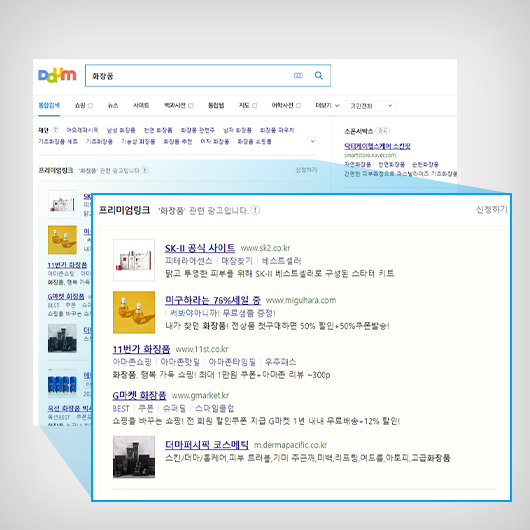The height and width of the screenshot is (530, 530).
Task: Expand the suggested keywords chevron
Action: click(x=313, y=141)
